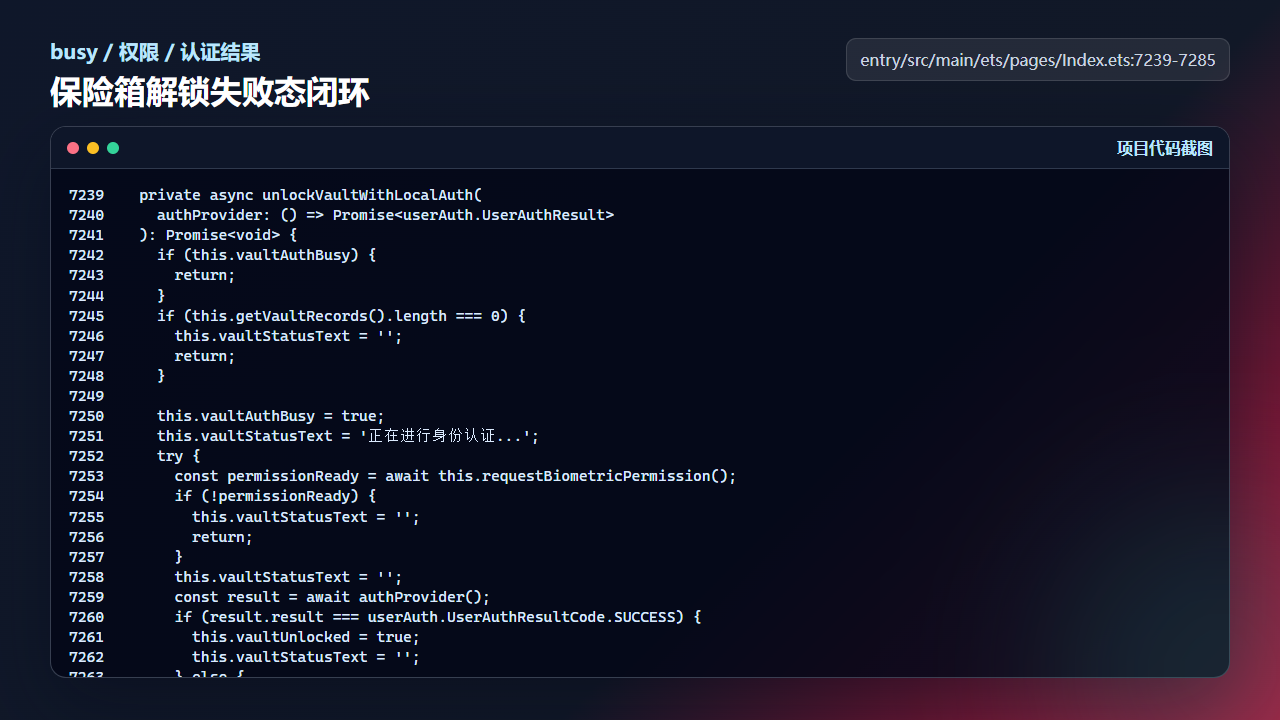Viewport: 1280px width, 720px height.
Task: Click the await authProvider() line
Action: 332,596
